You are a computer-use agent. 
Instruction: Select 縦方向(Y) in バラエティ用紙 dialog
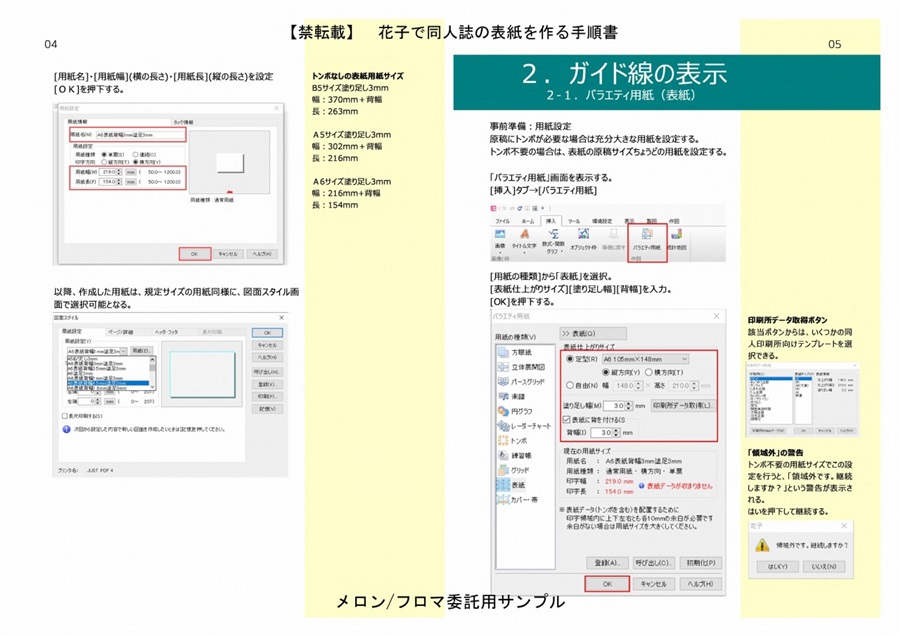606,372
